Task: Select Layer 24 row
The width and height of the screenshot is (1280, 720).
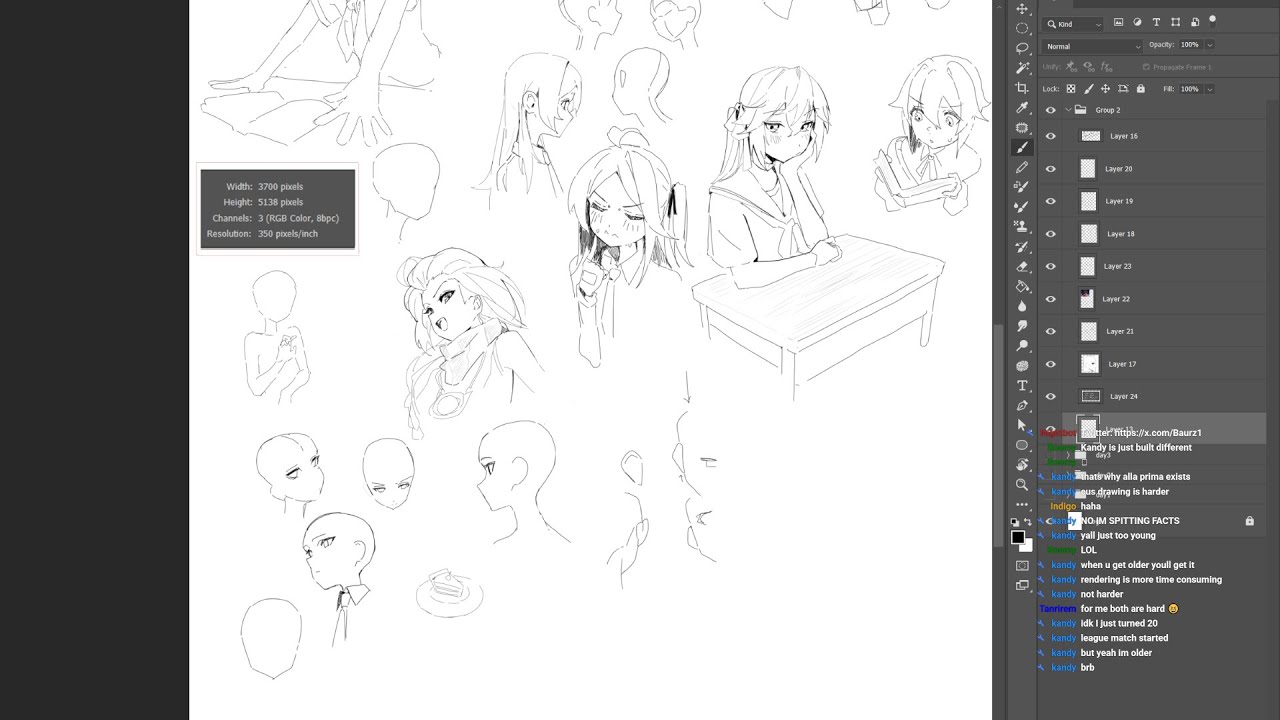Action: tap(1153, 396)
